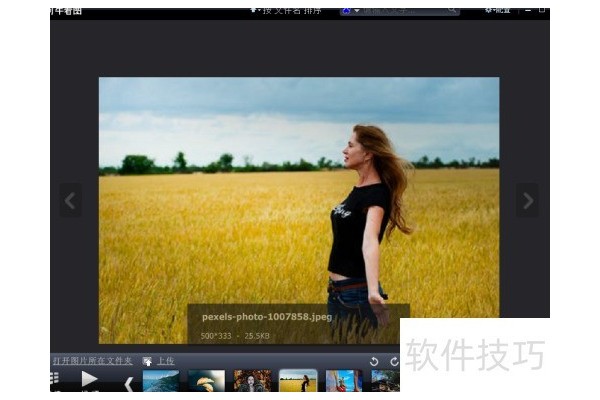Go to the next image arrow

[x=528, y=200]
